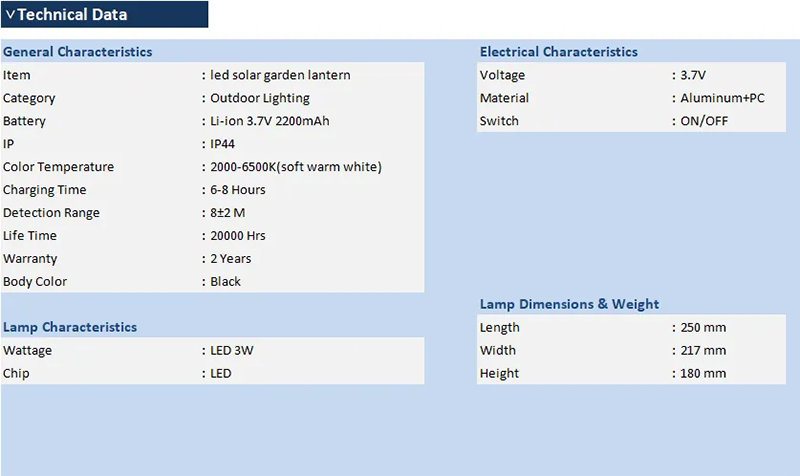800x476 pixels.
Task: Click the 'Material' row label
Action: tap(504, 98)
